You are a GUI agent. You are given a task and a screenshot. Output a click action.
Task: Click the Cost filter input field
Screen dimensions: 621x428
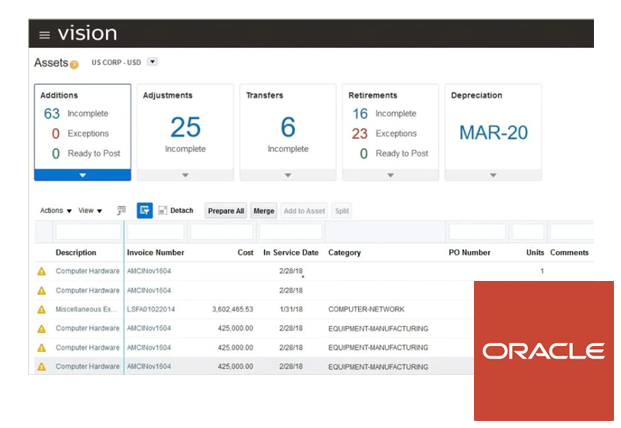(222, 232)
